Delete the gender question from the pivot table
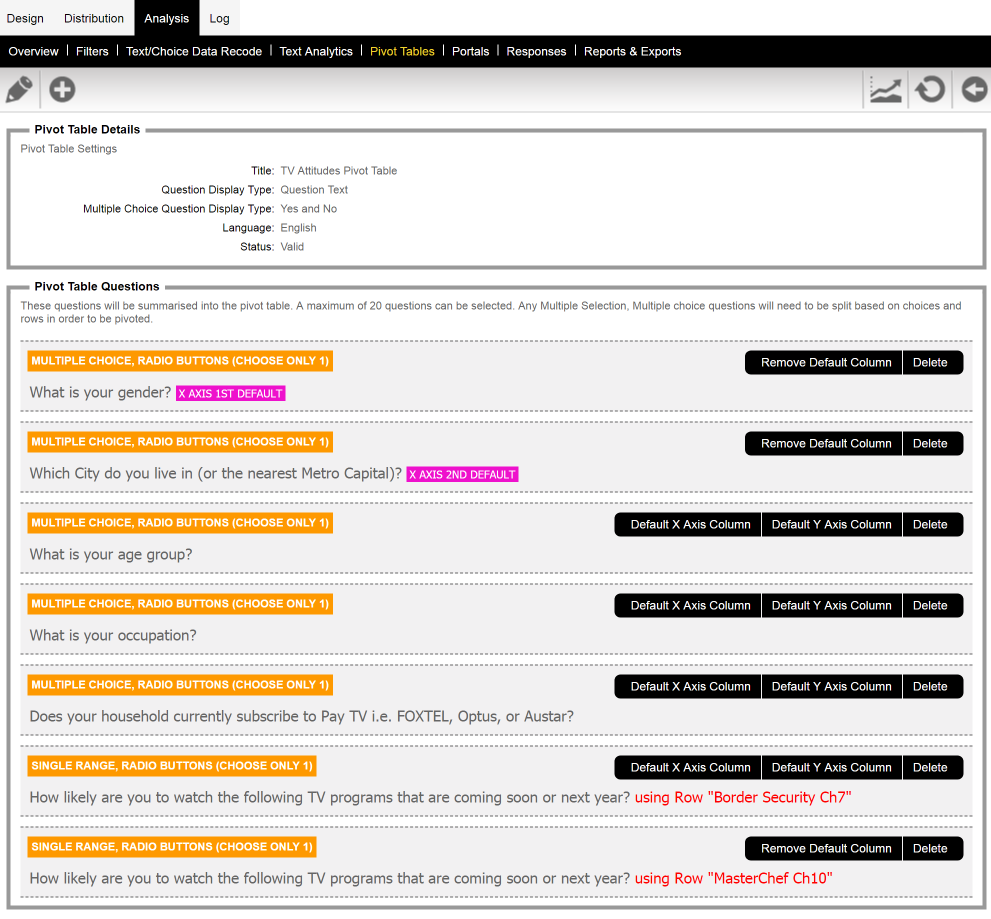Screen dimensions: 991x919 [x=932, y=362]
